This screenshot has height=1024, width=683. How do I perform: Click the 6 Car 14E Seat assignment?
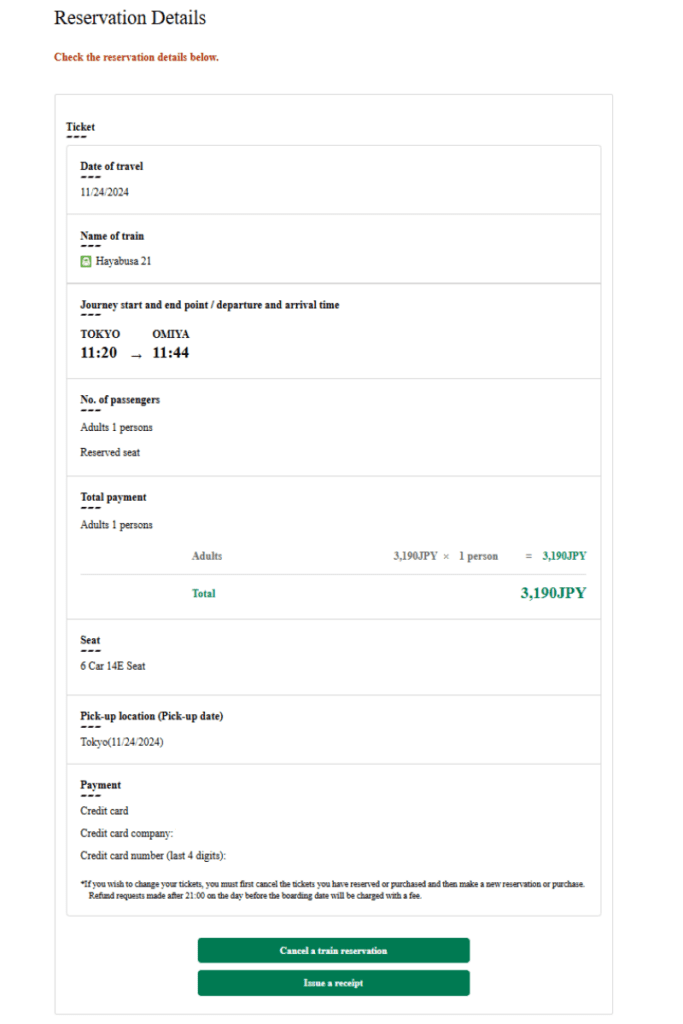coord(113,665)
